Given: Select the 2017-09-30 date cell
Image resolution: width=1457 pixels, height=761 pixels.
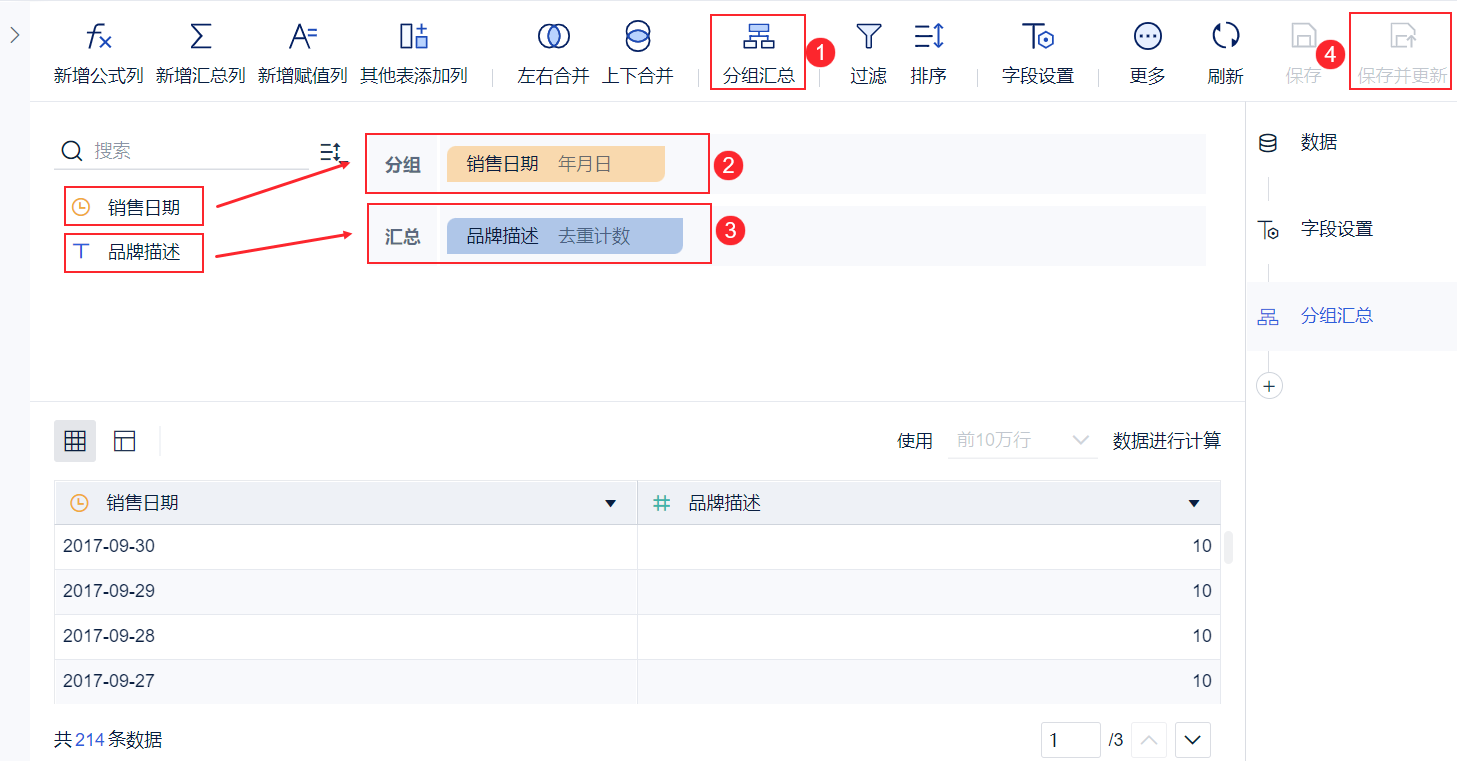Looking at the screenshot, I should pos(346,547).
